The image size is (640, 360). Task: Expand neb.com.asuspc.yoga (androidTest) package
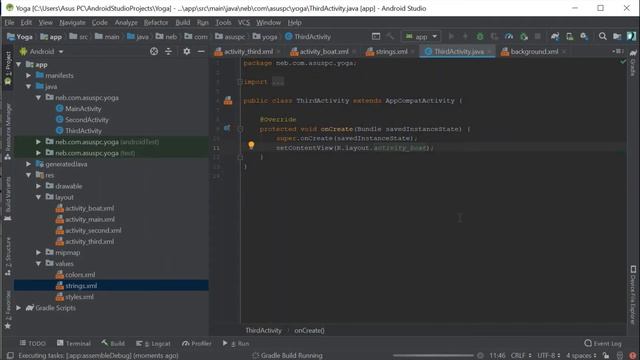tap(38, 142)
